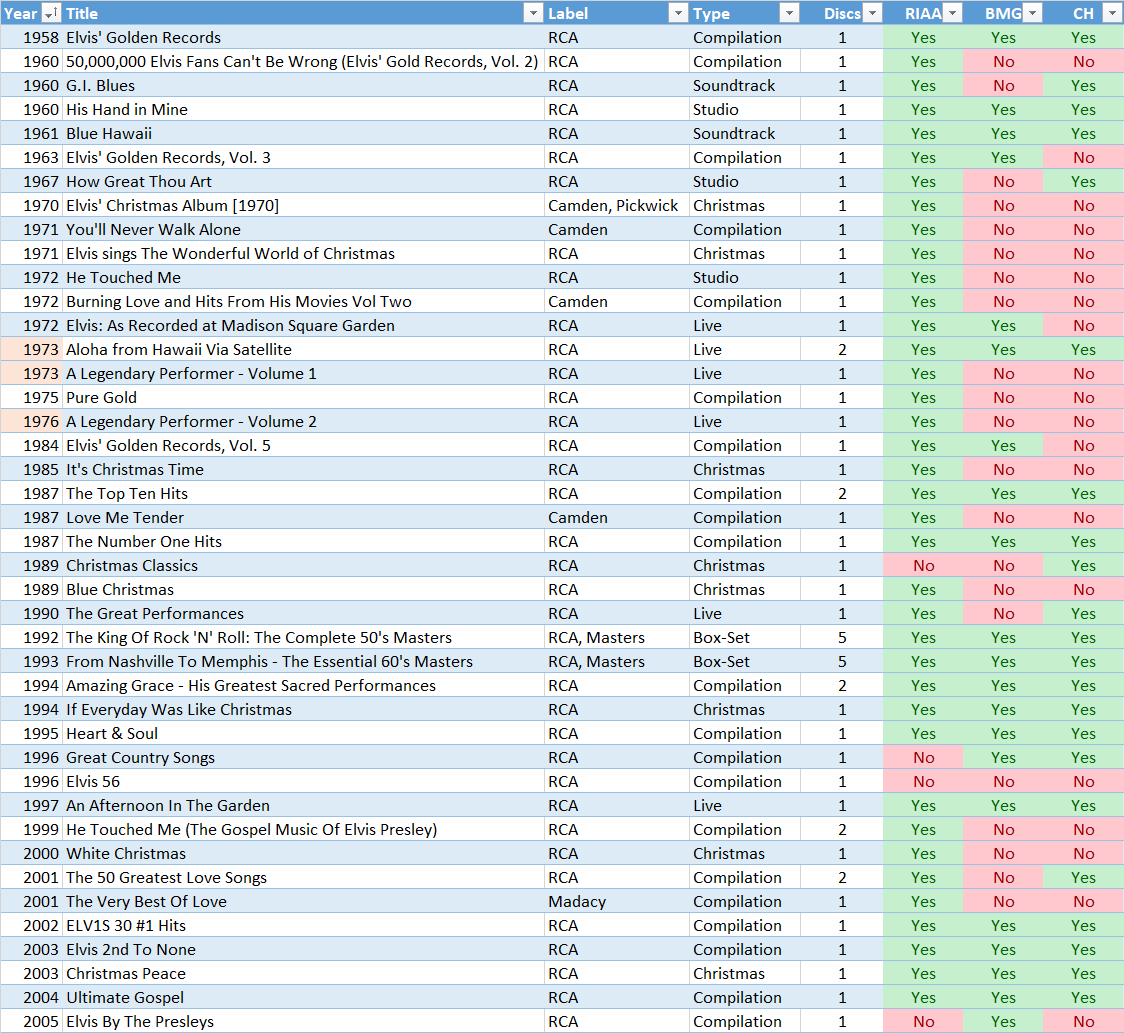Viewport: 1124px width, 1033px height.
Task: Select the RIAA header cell
Action: click(923, 13)
